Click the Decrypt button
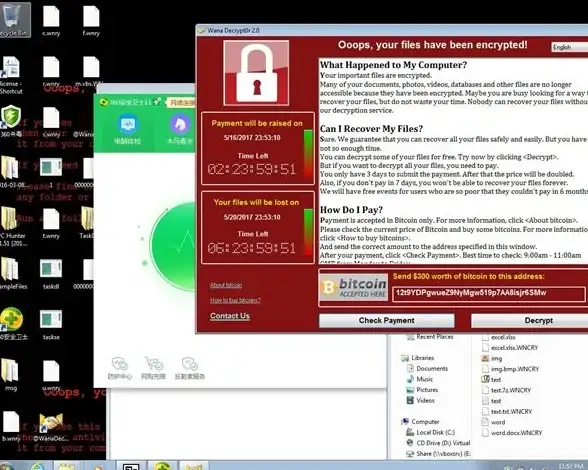 (x=538, y=320)
